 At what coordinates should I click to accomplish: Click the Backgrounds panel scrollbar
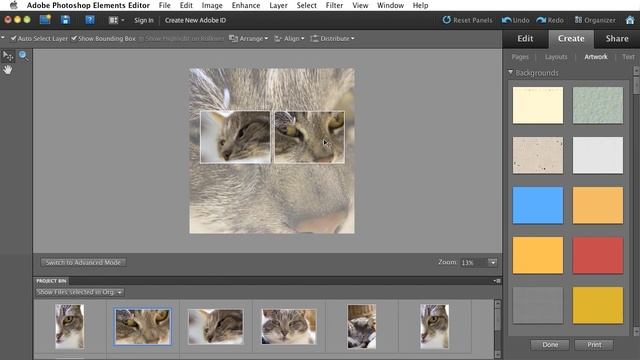(636, 201)
